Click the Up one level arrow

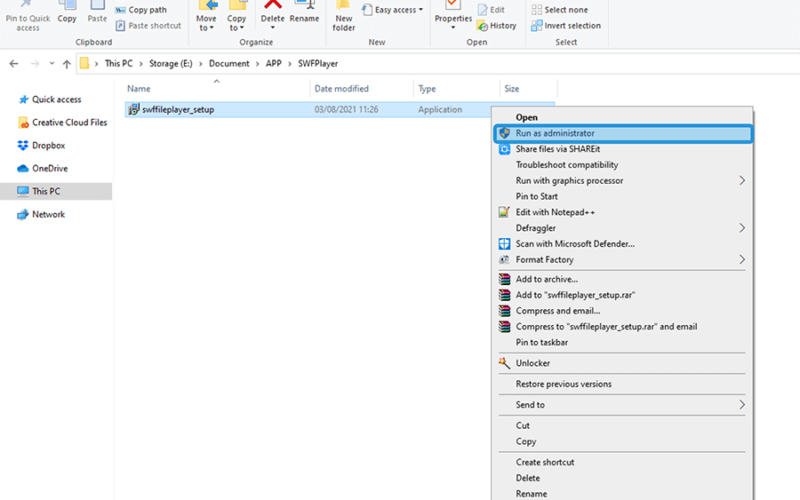[x=67, y=64]
